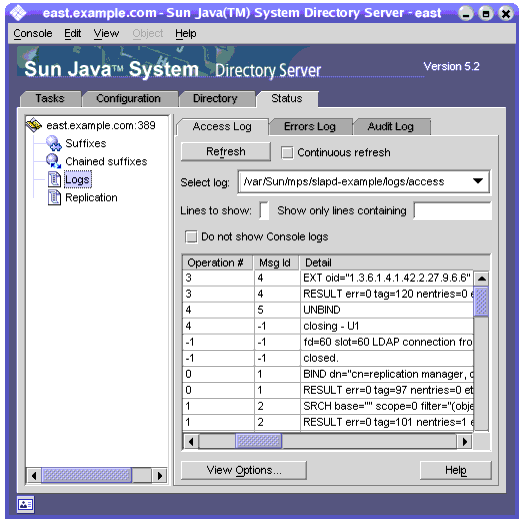Click the east.example.com:389 server icon
Image resolution: width=520 pixels, height=521 pixels.
click(34, 125)
